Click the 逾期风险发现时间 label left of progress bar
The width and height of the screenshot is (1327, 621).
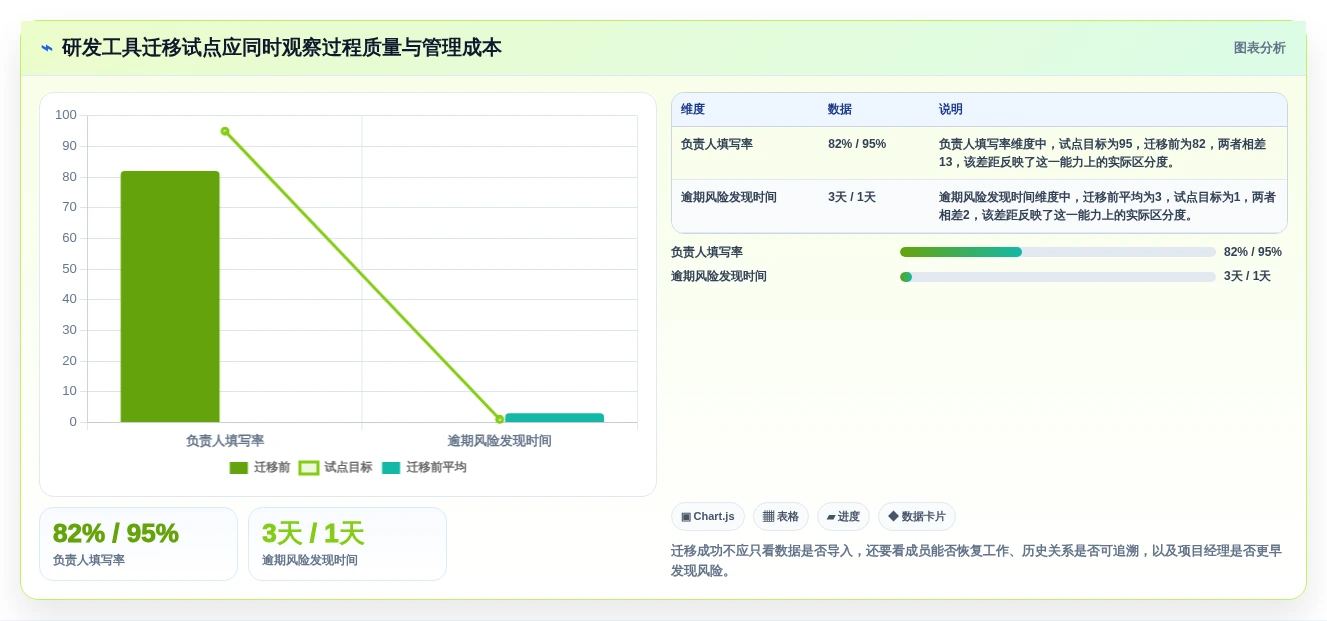719,277
